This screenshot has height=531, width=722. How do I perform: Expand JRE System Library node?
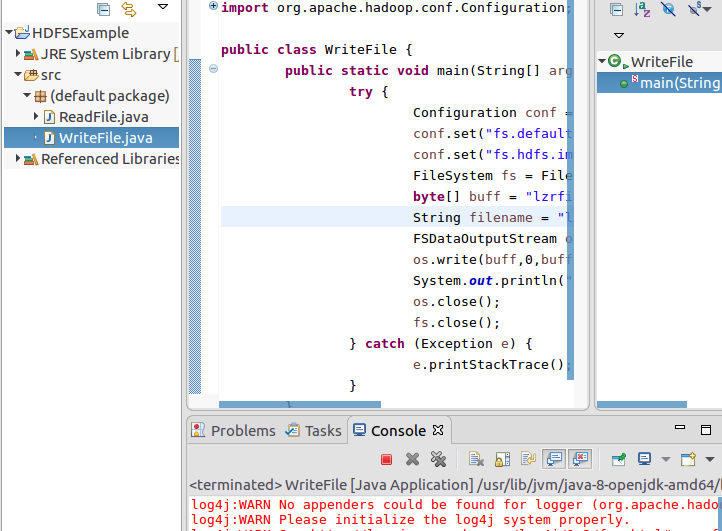click(17, 53)
